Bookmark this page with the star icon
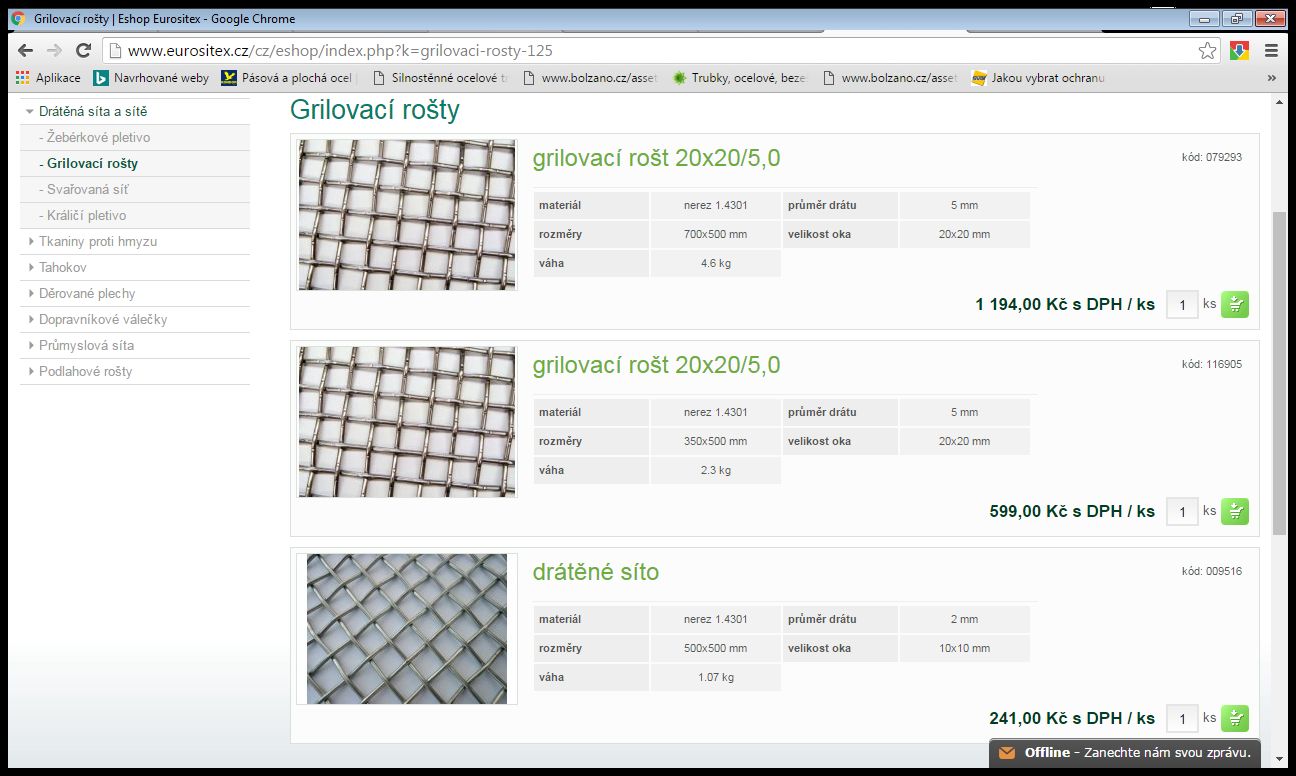Viewport: 1296px width, 776px height. click(x=1207, y=50)
